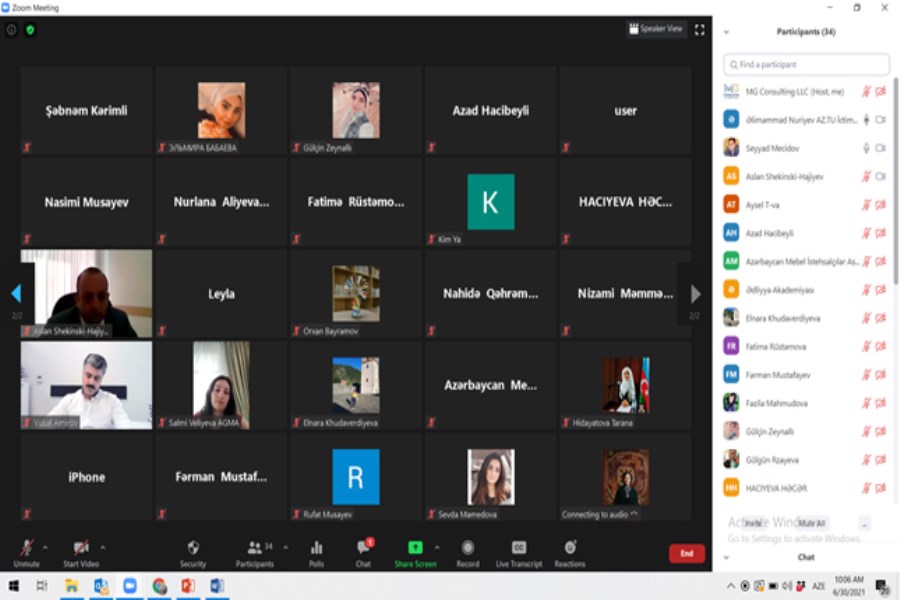The height and width of the screenshot is (600, 900).
Task: Enter full screen mode with the corner icon
Action: pos(699,30)
